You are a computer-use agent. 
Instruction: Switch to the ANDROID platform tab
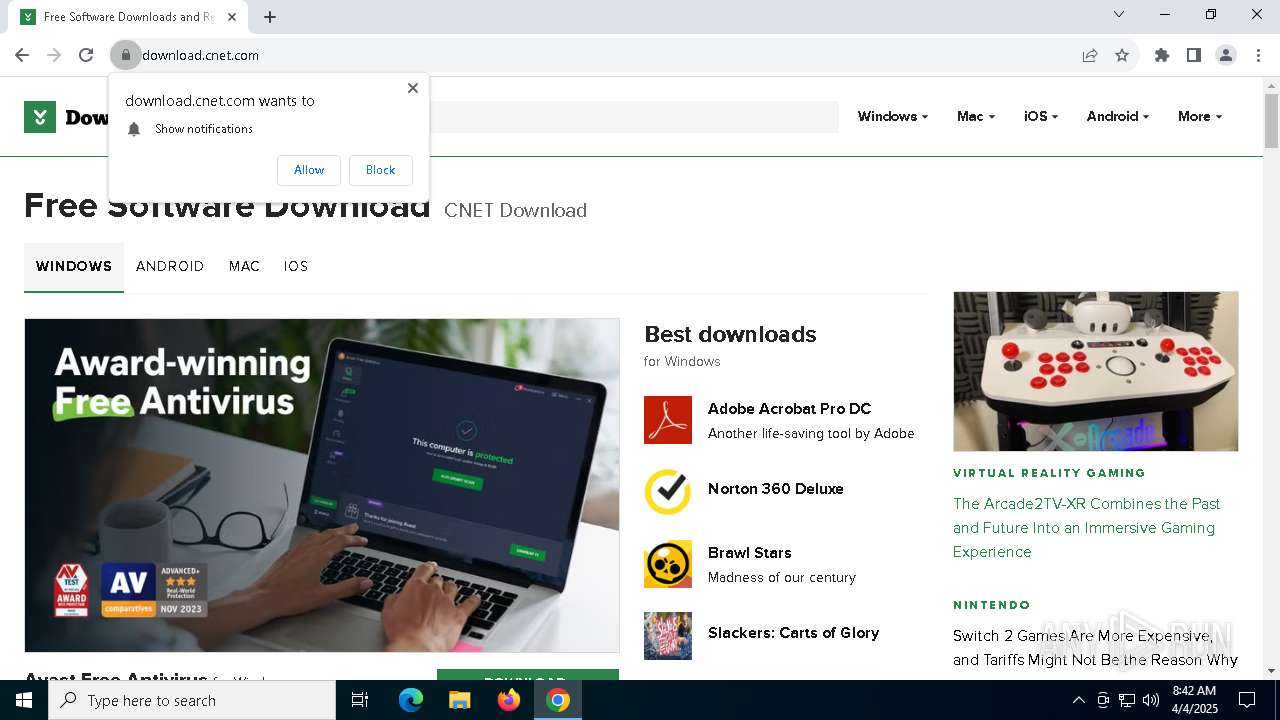[170, 267]
